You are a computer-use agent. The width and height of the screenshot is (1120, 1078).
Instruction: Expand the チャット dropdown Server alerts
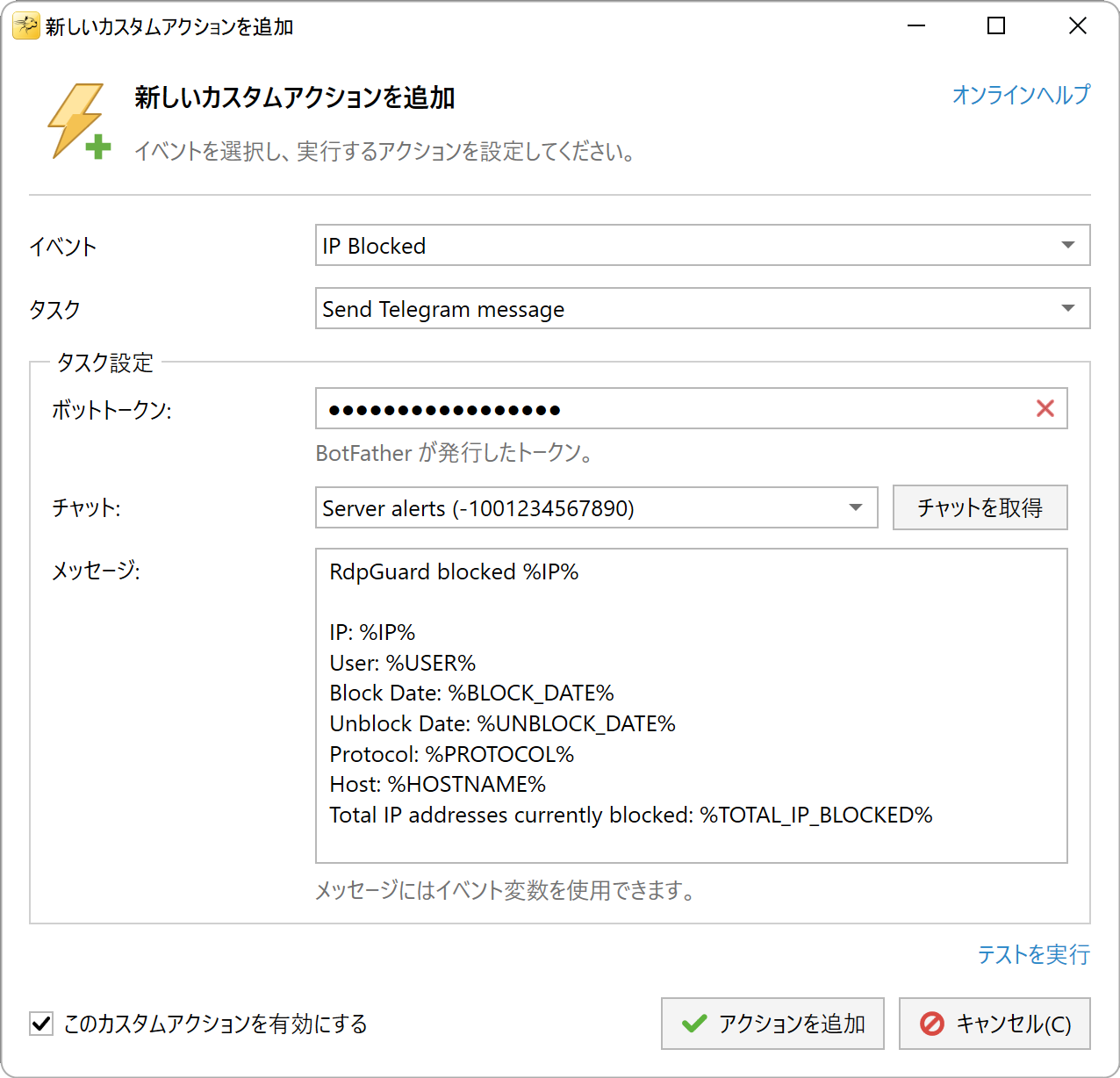coord(597,507)
